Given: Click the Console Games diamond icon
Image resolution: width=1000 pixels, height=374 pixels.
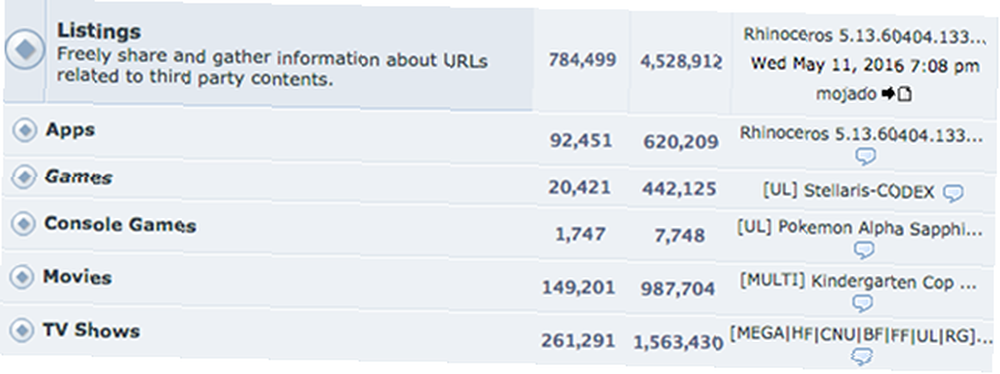Looking at the screenshot, I should click(x=24, y=224).
